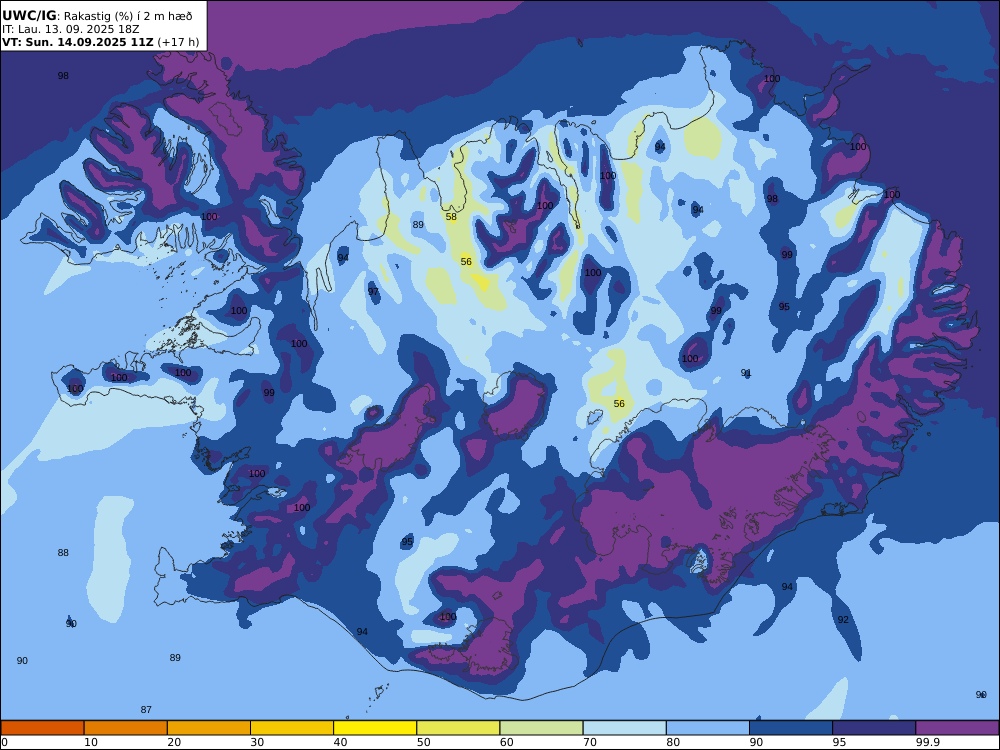Click the '30' legend scale label

(257, 742)
